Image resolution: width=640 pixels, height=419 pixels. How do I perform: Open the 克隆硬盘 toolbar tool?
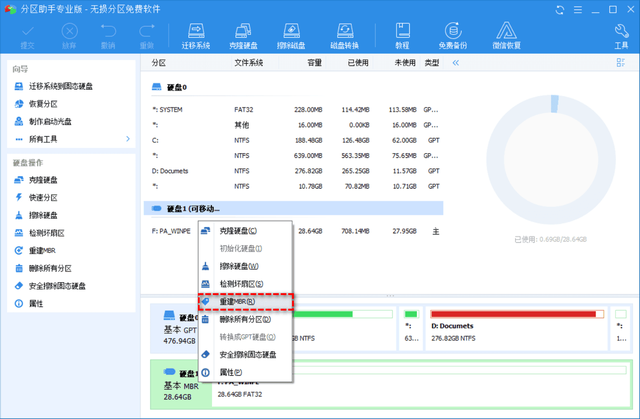coord(243,36)
